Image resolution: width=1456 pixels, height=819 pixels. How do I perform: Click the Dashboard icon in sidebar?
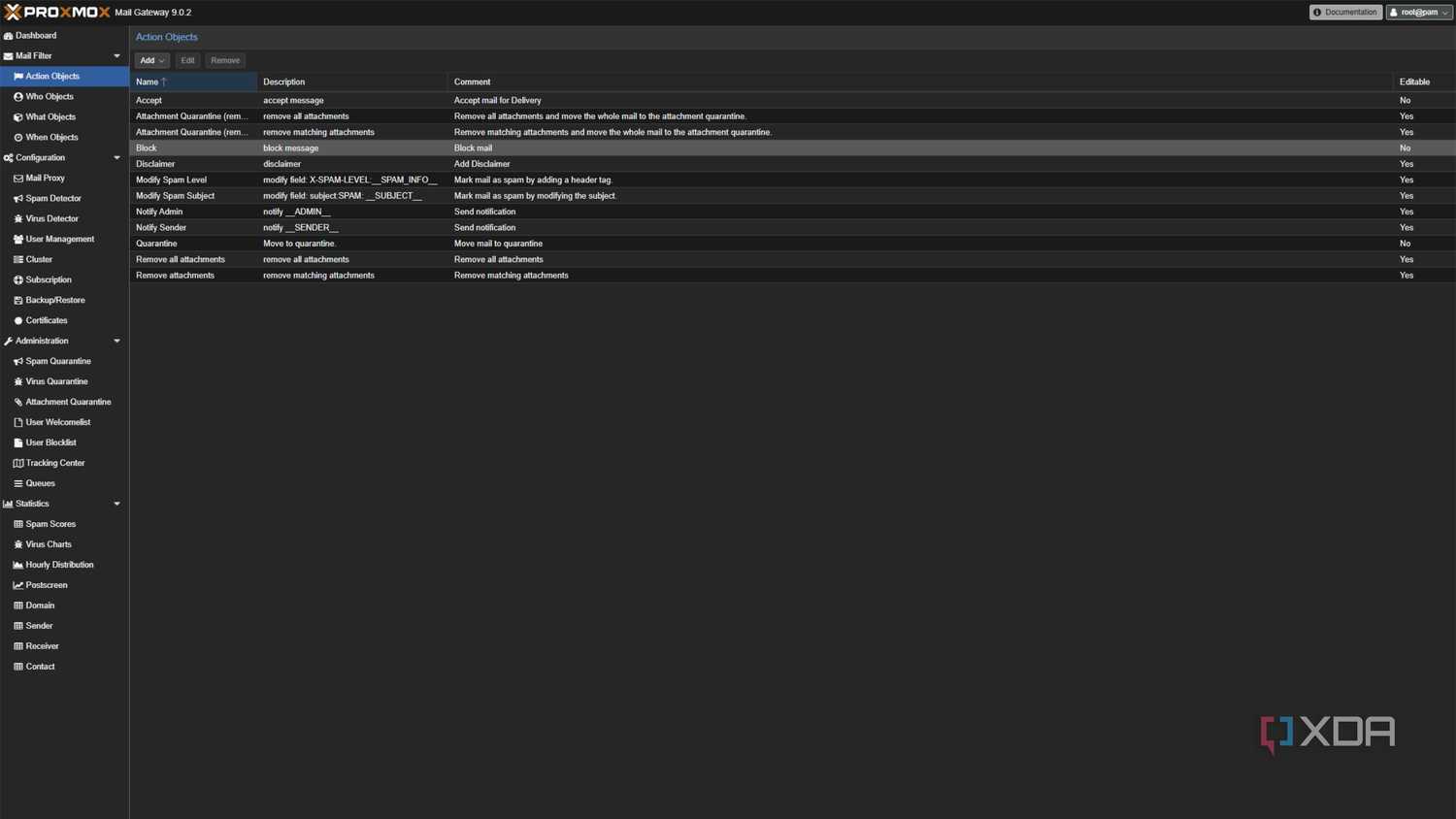[x=8, y=36]
